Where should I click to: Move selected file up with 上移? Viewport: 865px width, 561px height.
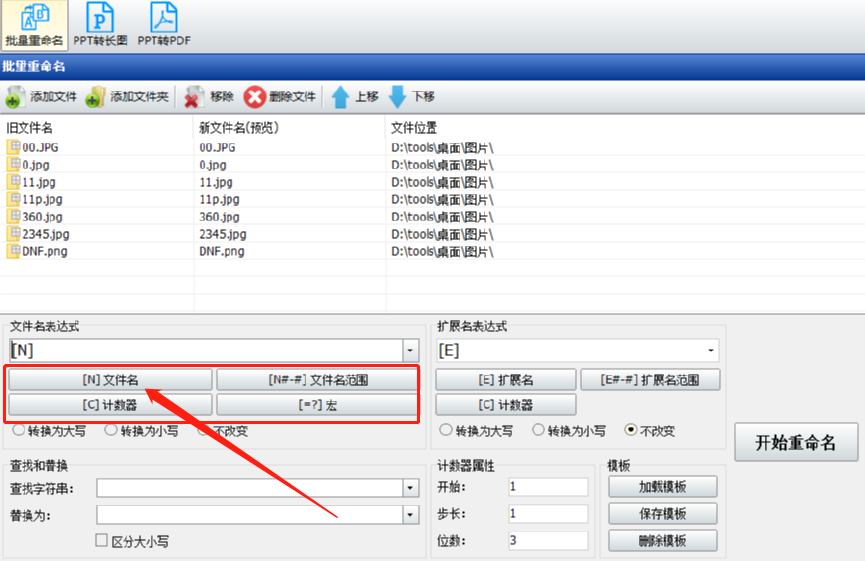coord(355,97)
